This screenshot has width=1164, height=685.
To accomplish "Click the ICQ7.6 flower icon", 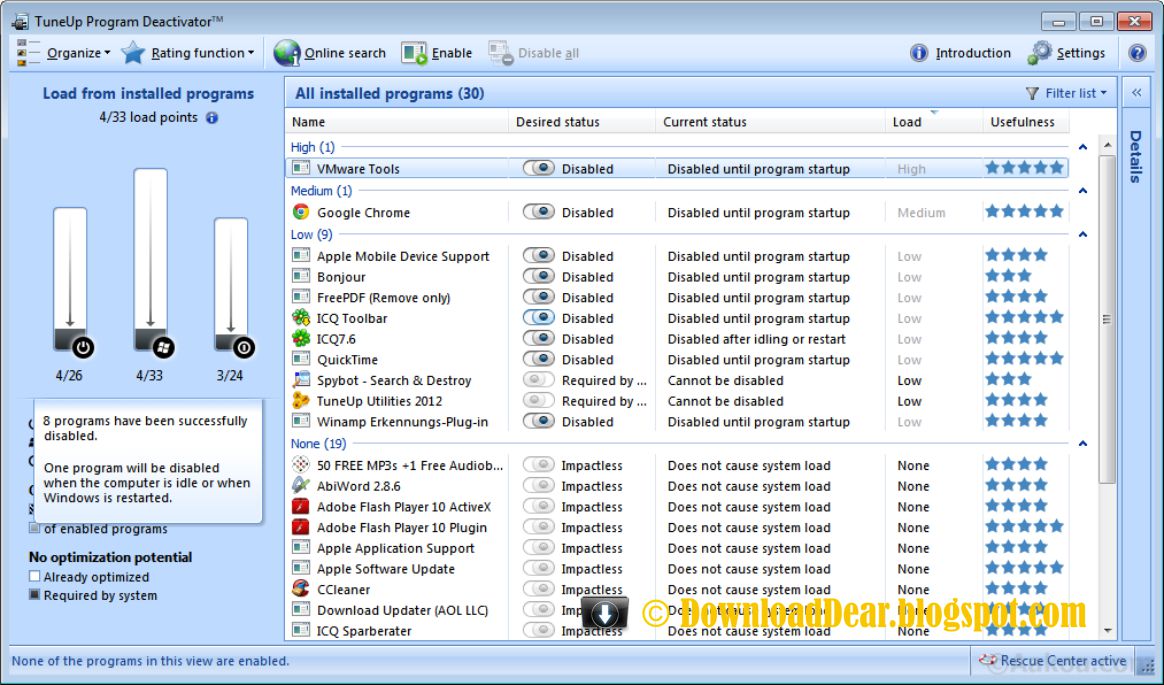I will [x=301, y=338].
